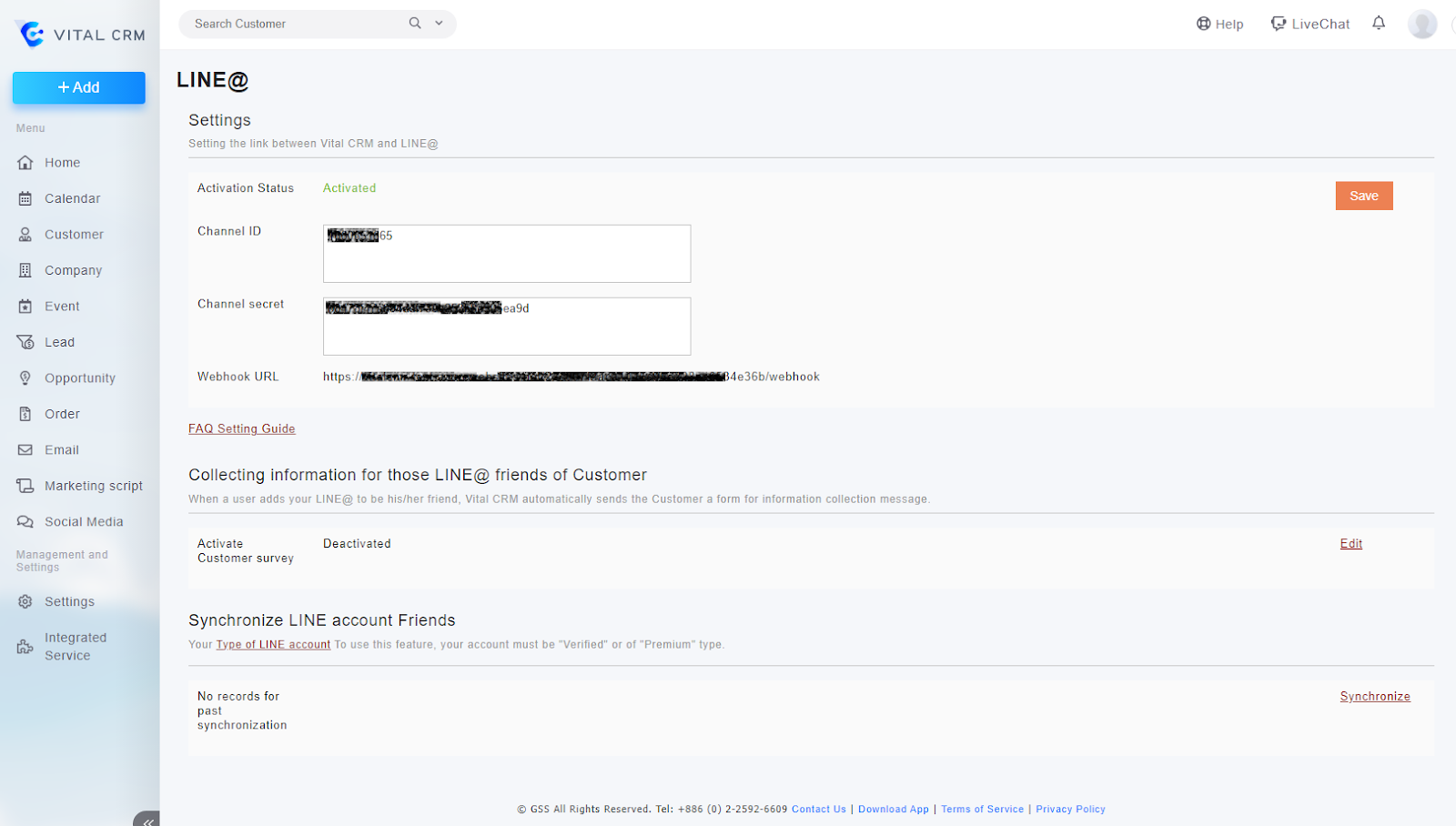Expand the search options dropdown arrow
The image size is (1456, 826).
439,24
